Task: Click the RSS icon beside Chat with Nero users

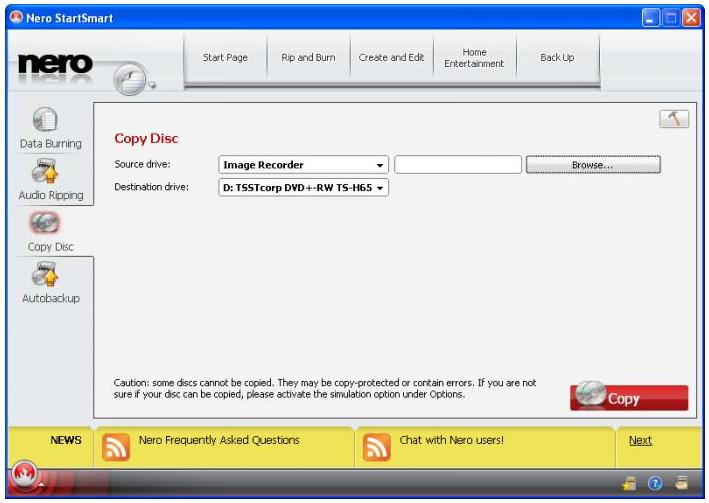Action: [376, 447]
